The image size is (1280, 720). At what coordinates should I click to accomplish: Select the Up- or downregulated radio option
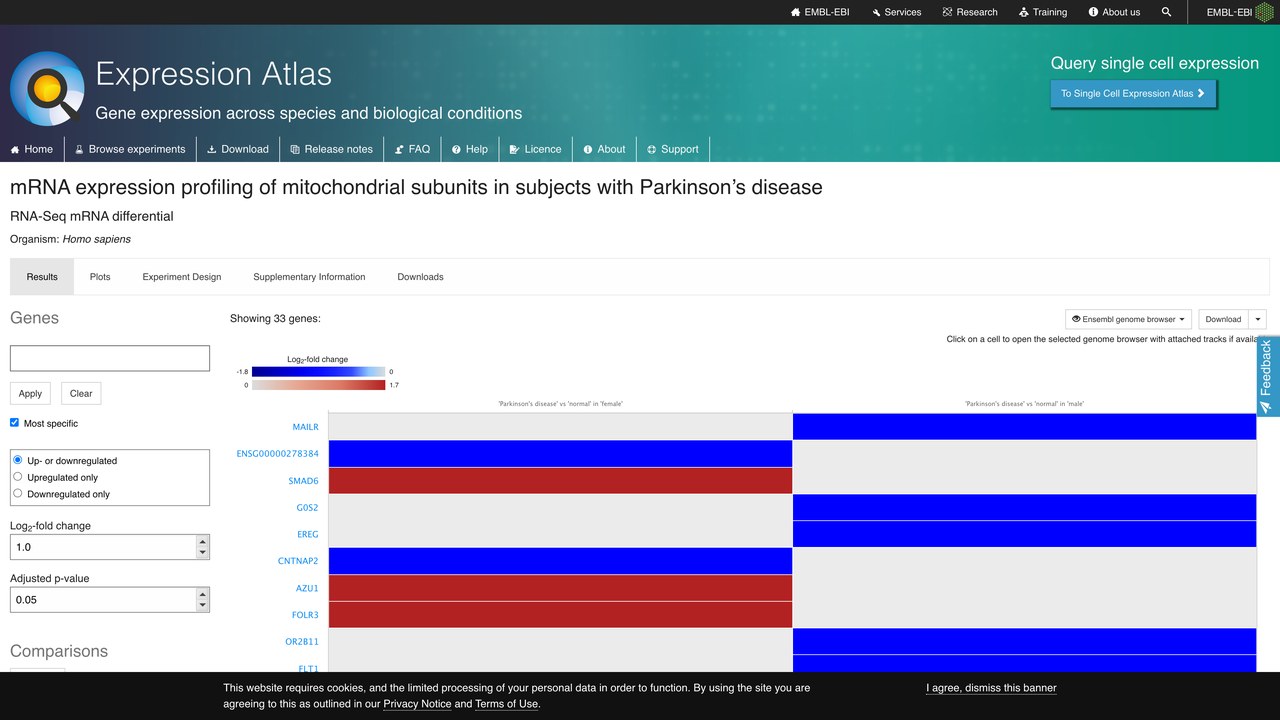coord(18,460)
